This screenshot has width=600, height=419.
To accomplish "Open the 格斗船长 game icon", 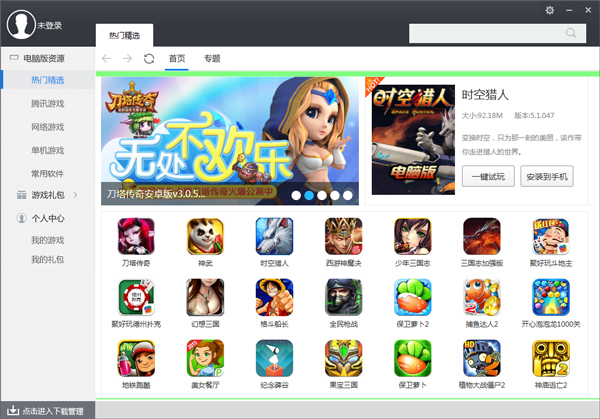I will click(x=274, y=297).
